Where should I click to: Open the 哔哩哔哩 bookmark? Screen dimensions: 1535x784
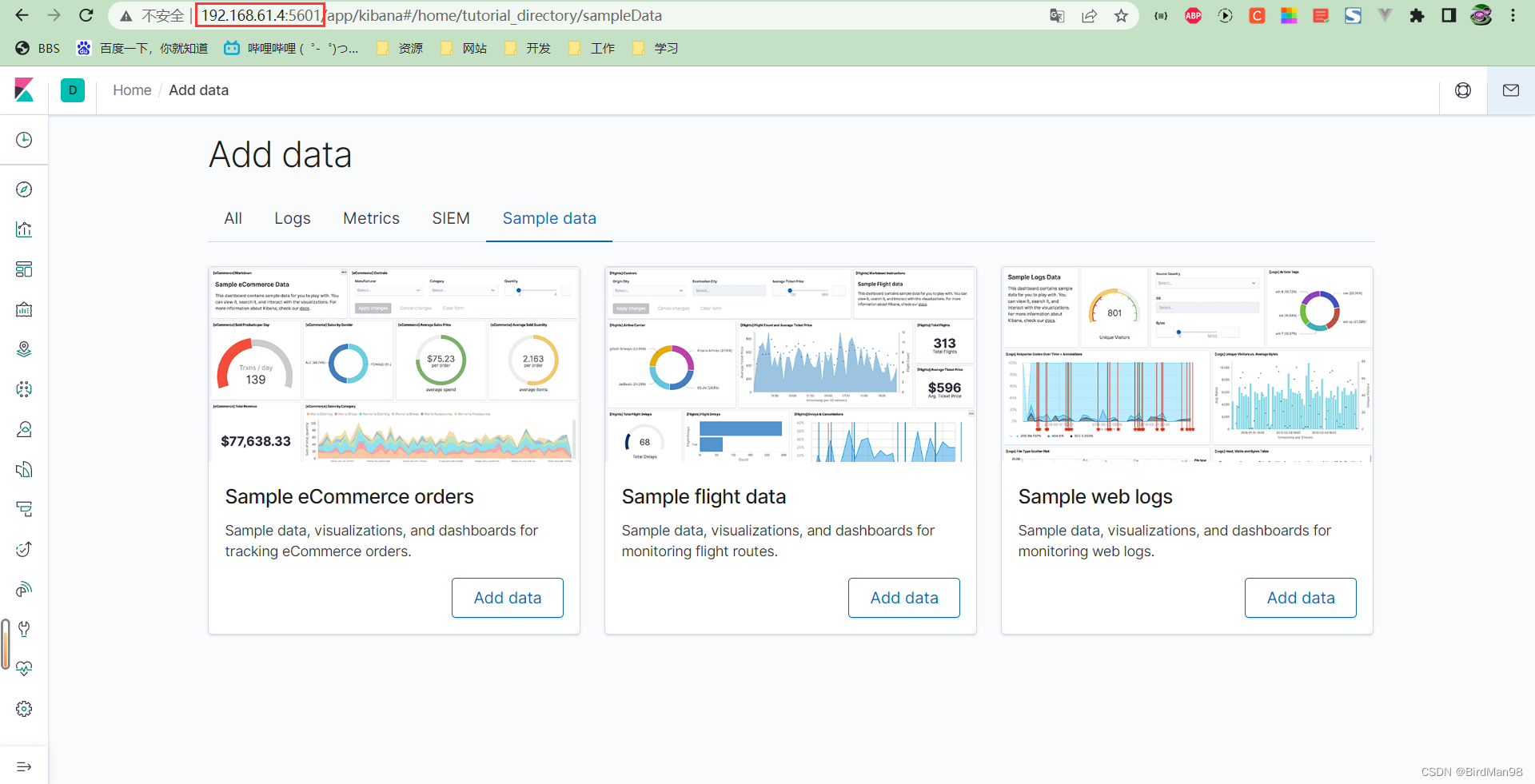(x=291, y=48)
